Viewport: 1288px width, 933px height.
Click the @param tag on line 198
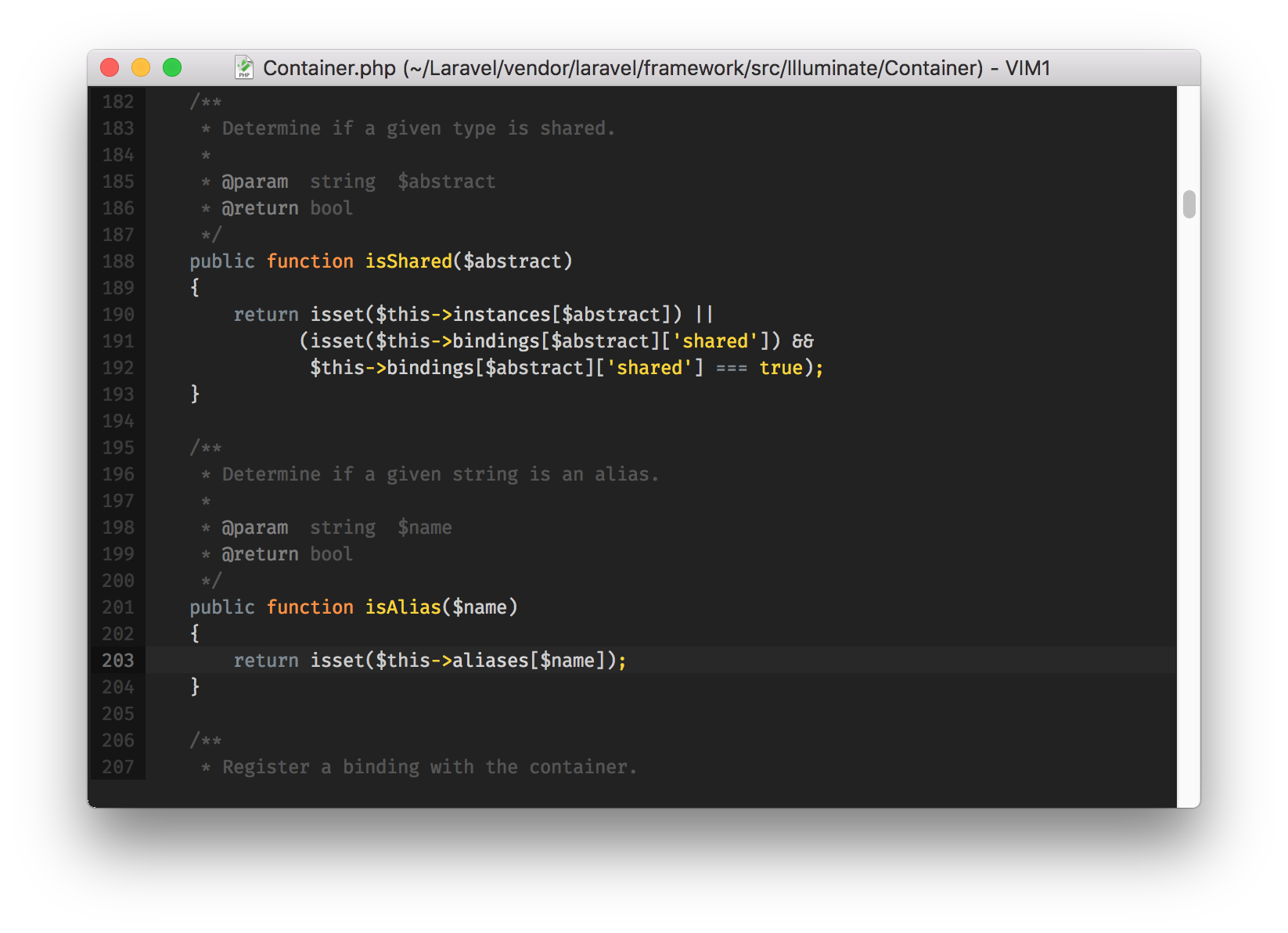255,528
